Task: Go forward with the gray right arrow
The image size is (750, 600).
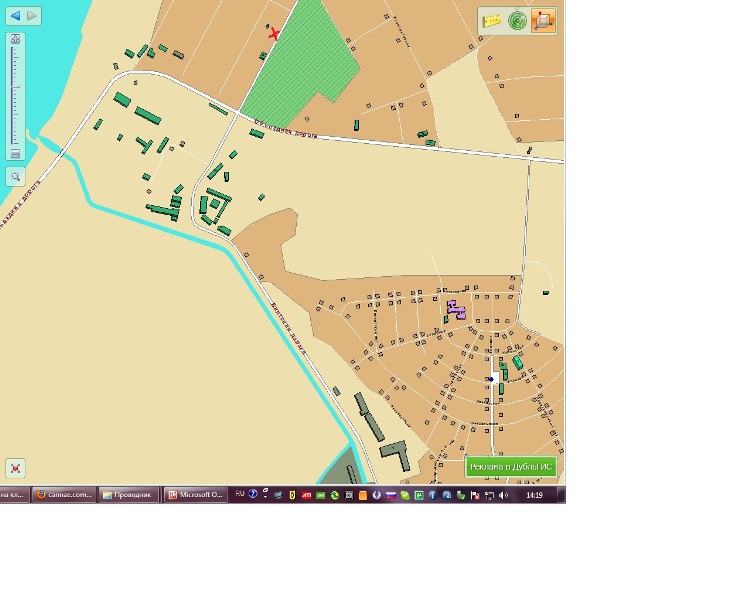Action: [x=33, y=16]
